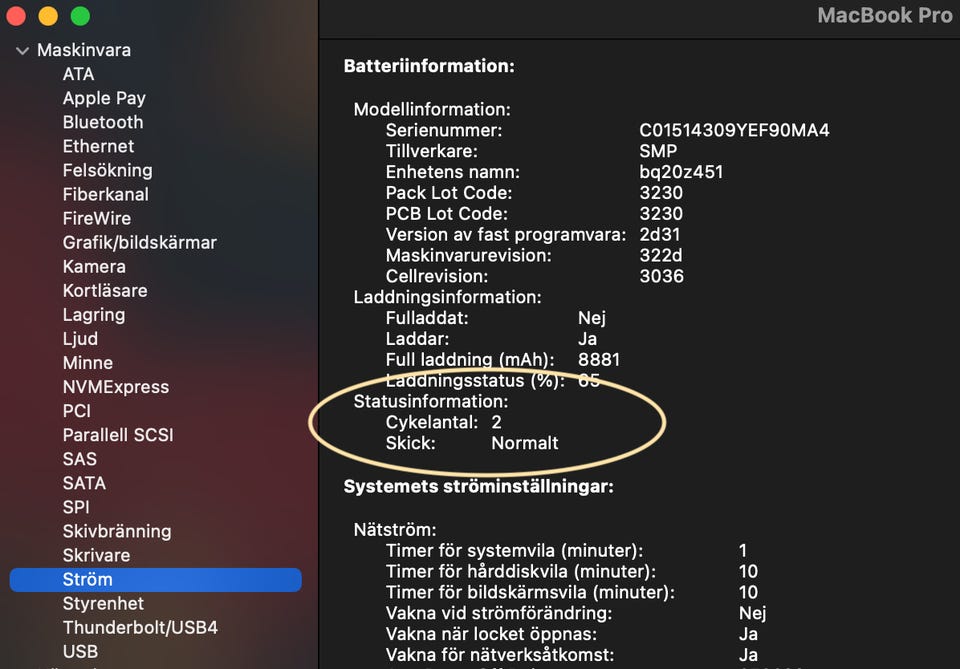Click the green zoom window button
The width and height of the screenshot is (960, 669).
click(80, 16)
